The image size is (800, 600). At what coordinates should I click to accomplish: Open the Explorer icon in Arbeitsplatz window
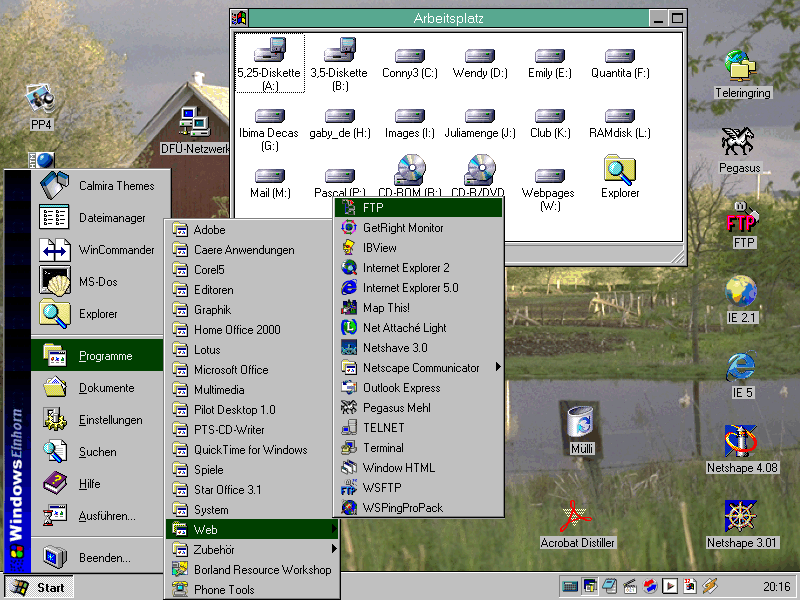tap(620, 170)
